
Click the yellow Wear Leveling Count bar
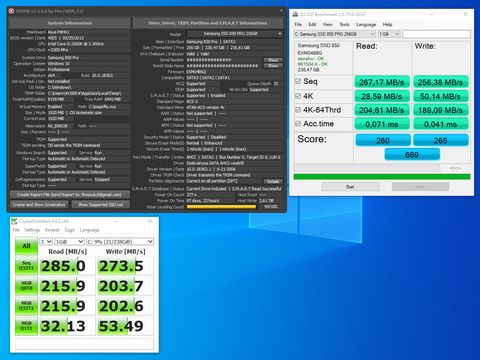click(221, 207)
